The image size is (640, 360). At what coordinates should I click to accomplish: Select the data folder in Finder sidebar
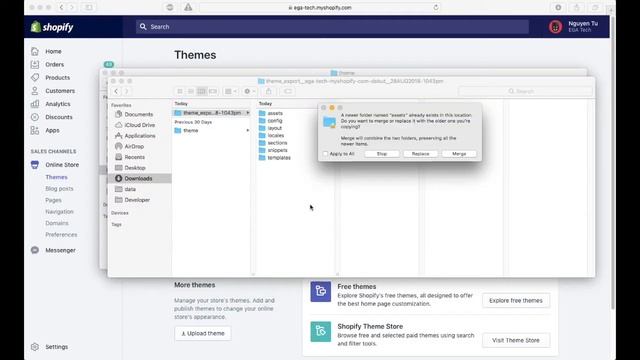pos(130,189)
